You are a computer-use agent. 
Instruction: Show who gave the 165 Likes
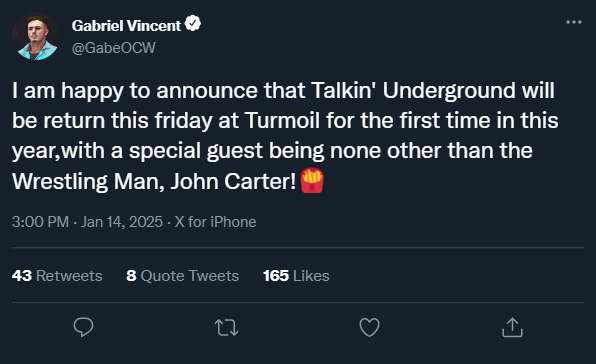(x=296, y=276)
